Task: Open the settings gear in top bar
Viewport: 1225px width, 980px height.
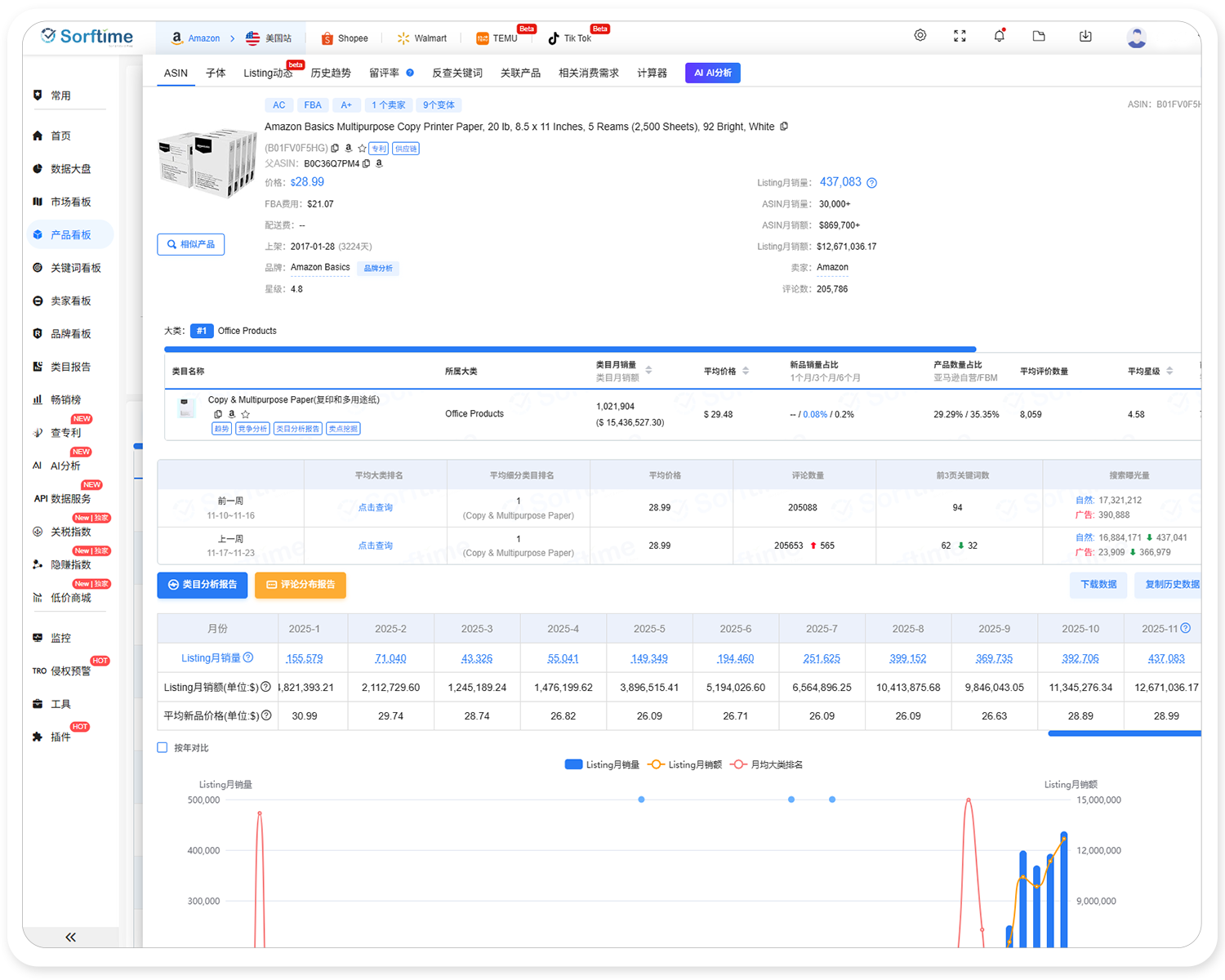Action: click(x=920, y=35)
